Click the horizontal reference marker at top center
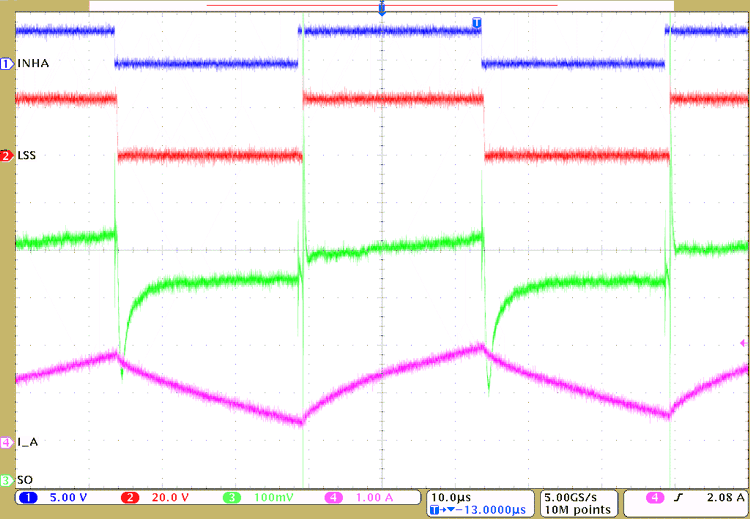This screenshot has width=750, height=519. (381, 8)
